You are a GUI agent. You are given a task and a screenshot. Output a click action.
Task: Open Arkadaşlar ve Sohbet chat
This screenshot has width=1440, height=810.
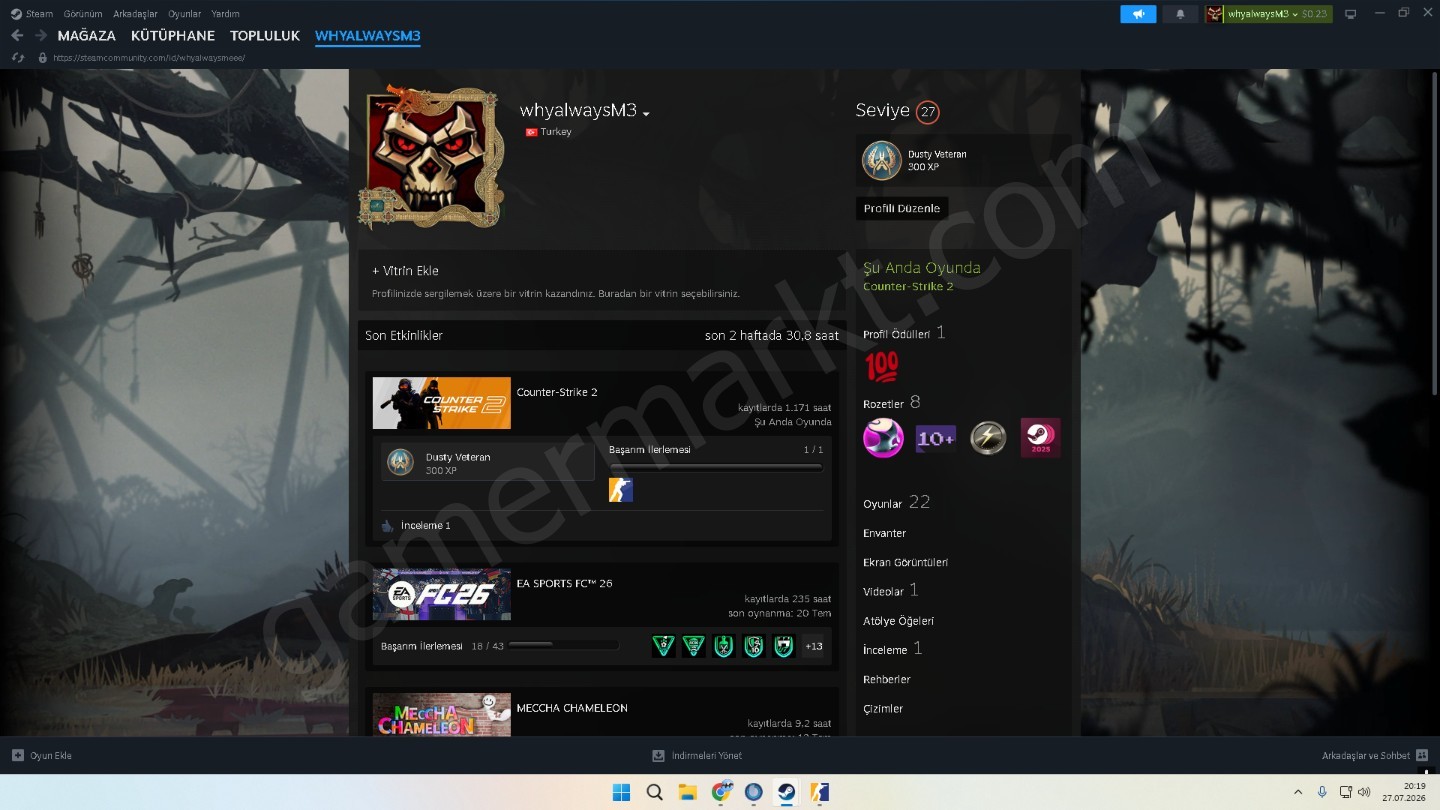click(1375, 756)
